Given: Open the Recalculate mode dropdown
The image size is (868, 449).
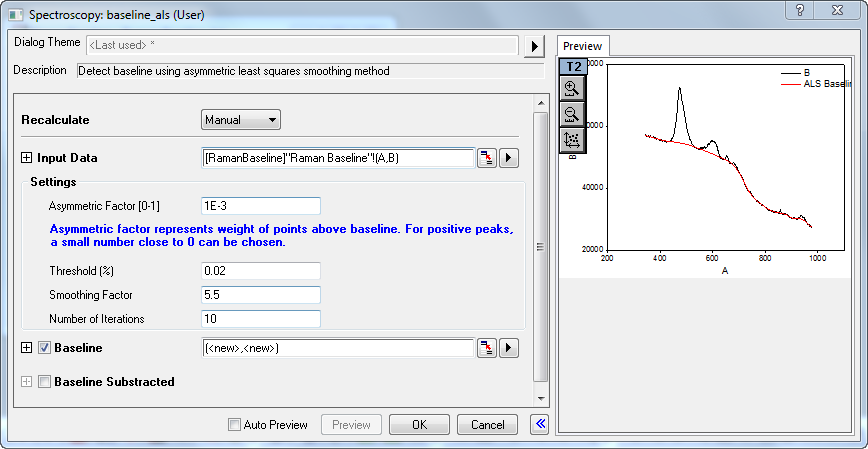Looking at the screenshot, I should point(241,120).
